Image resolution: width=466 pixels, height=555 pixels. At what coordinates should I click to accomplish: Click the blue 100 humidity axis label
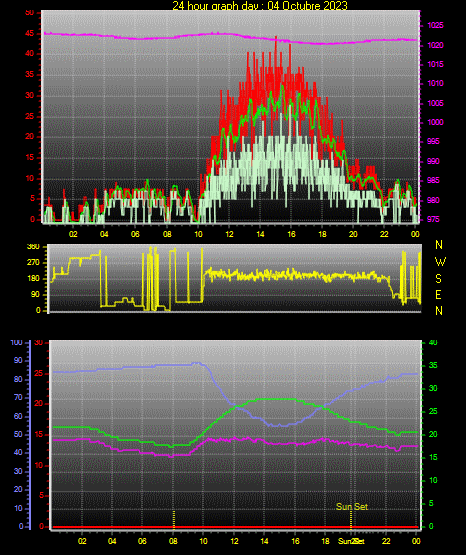17,343
